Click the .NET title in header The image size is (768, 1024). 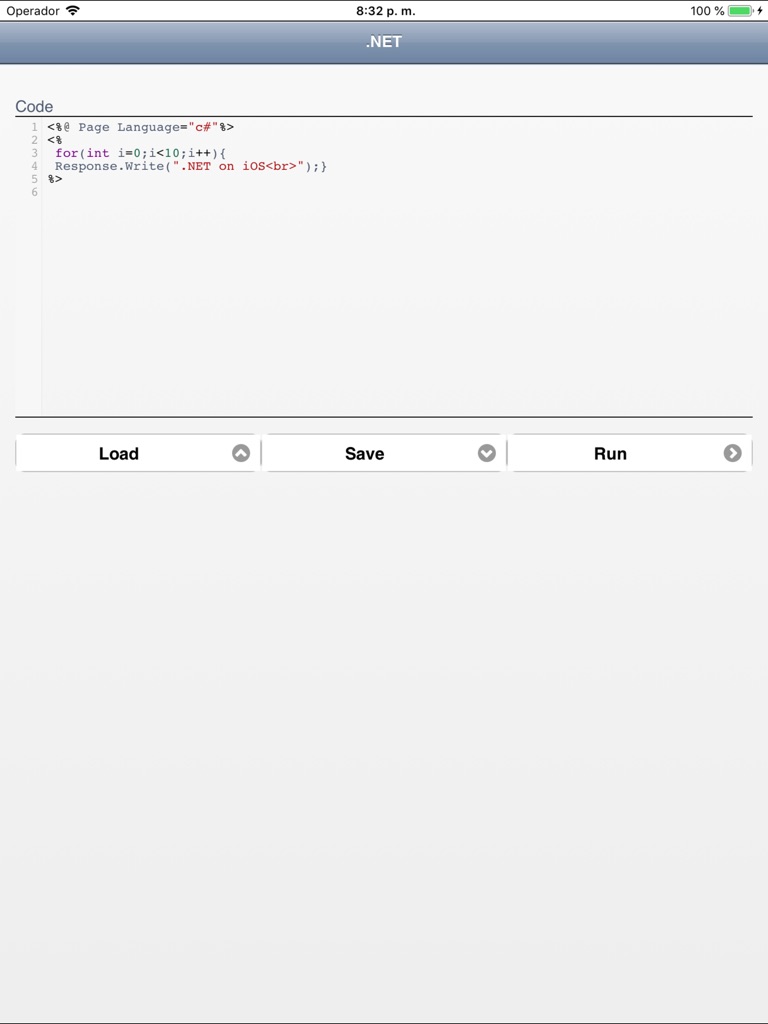384,42
